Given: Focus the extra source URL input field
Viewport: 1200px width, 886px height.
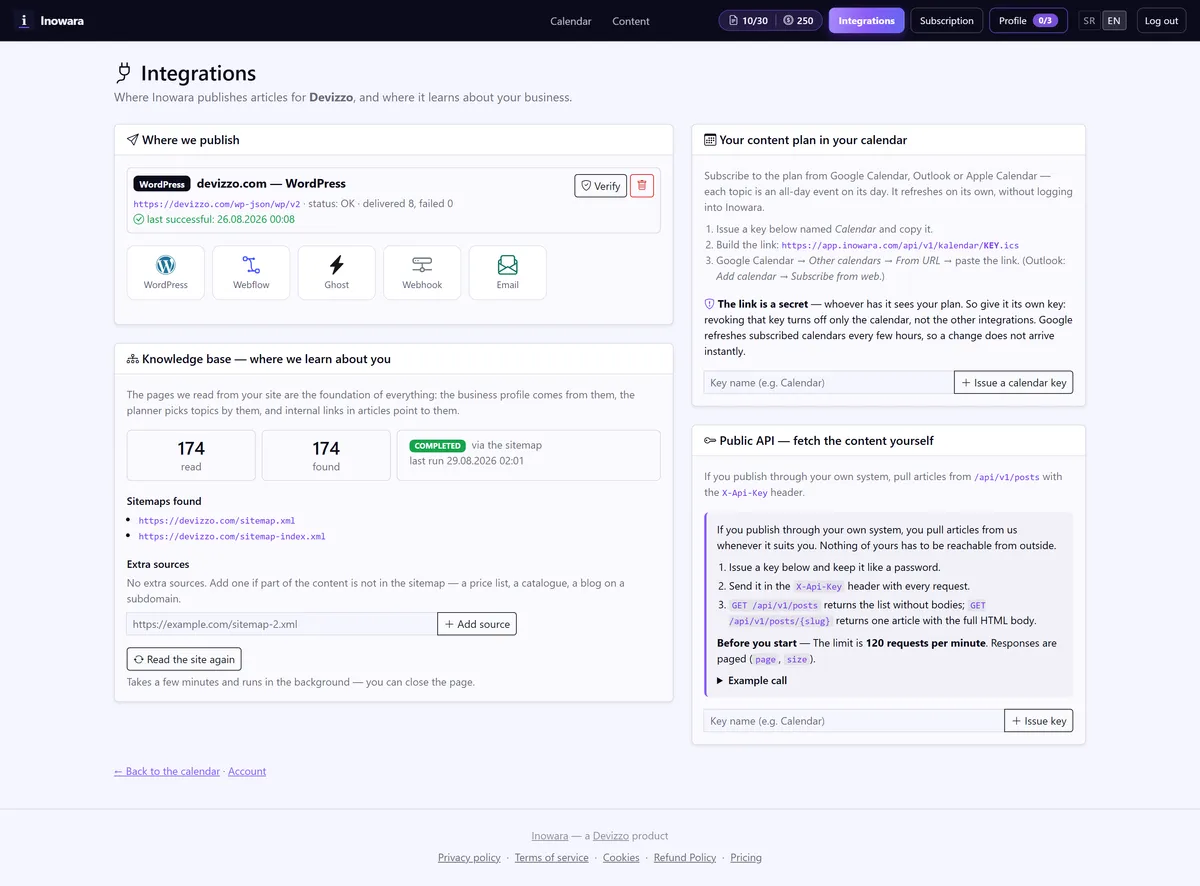Looking at the screenshot, I should (x=282, y=624).
